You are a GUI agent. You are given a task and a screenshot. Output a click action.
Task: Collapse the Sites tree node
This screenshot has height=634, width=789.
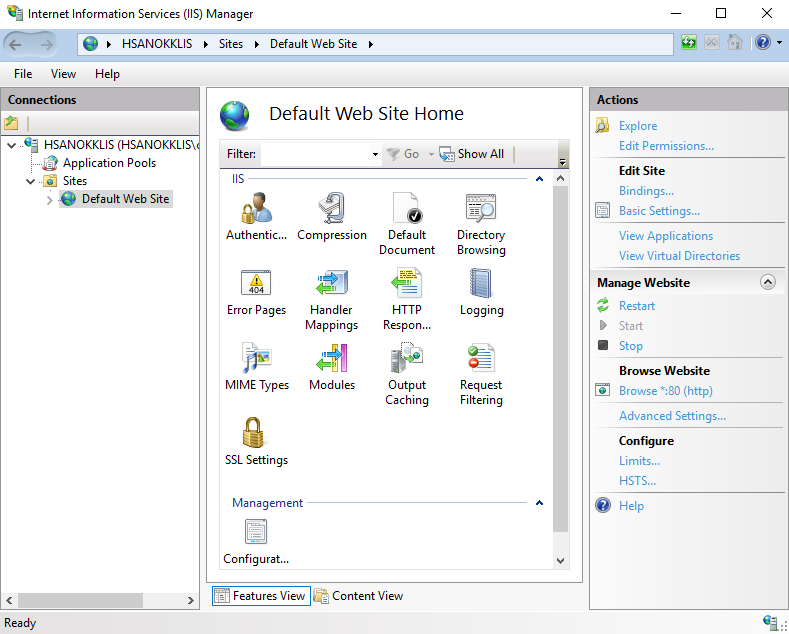pyautogui.click(x=30, y=181)
